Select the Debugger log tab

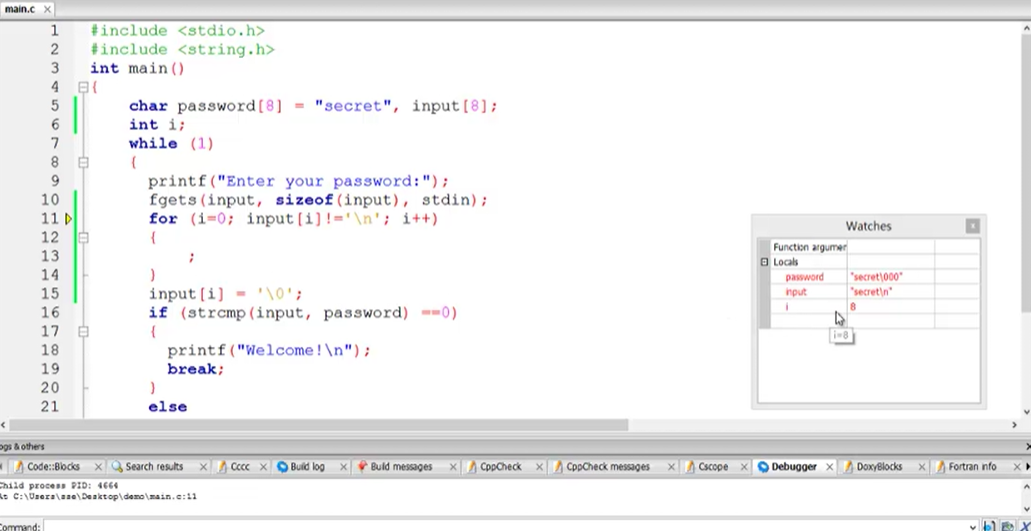794,467
